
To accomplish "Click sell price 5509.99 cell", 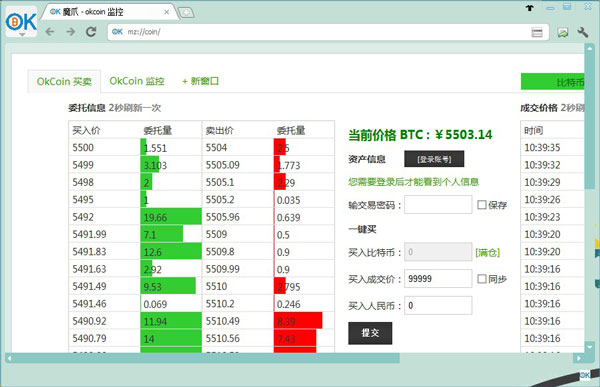I will click(238, 269).
